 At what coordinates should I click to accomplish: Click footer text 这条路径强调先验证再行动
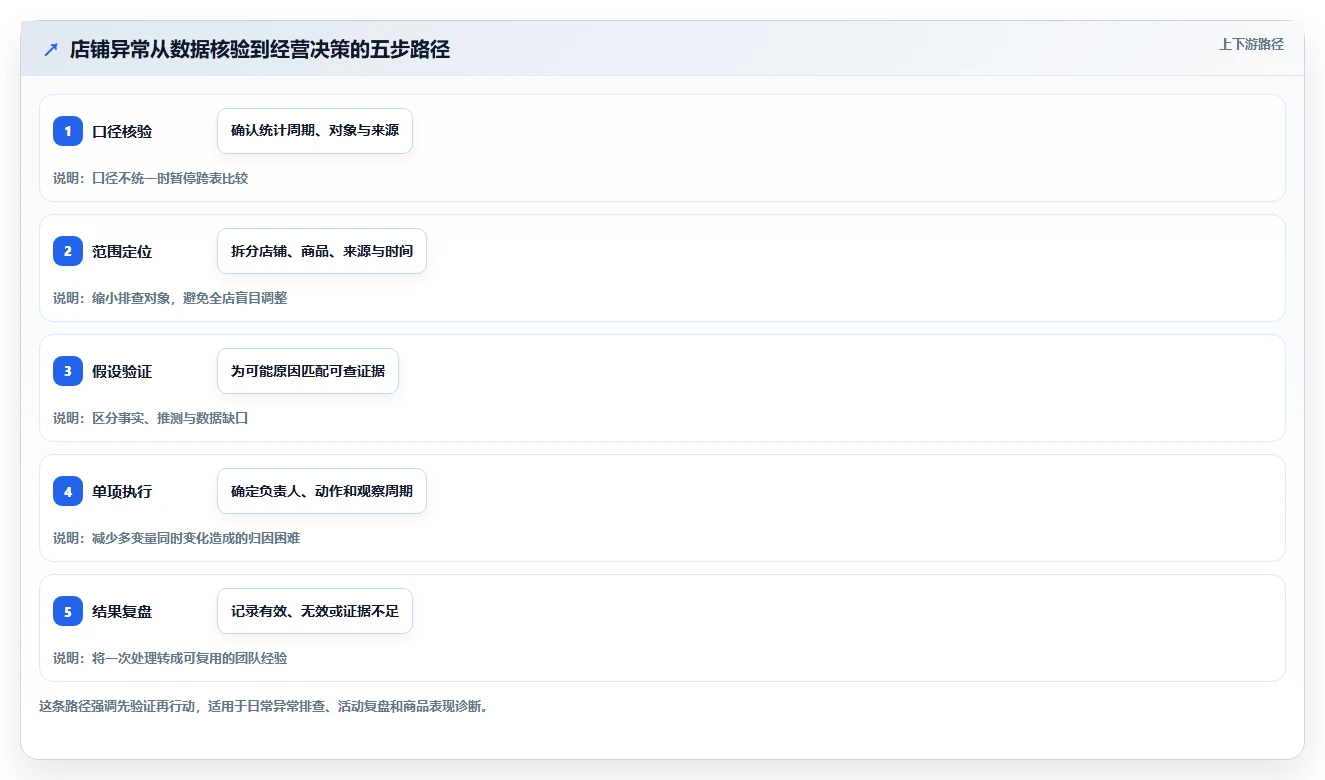[118, 706]
